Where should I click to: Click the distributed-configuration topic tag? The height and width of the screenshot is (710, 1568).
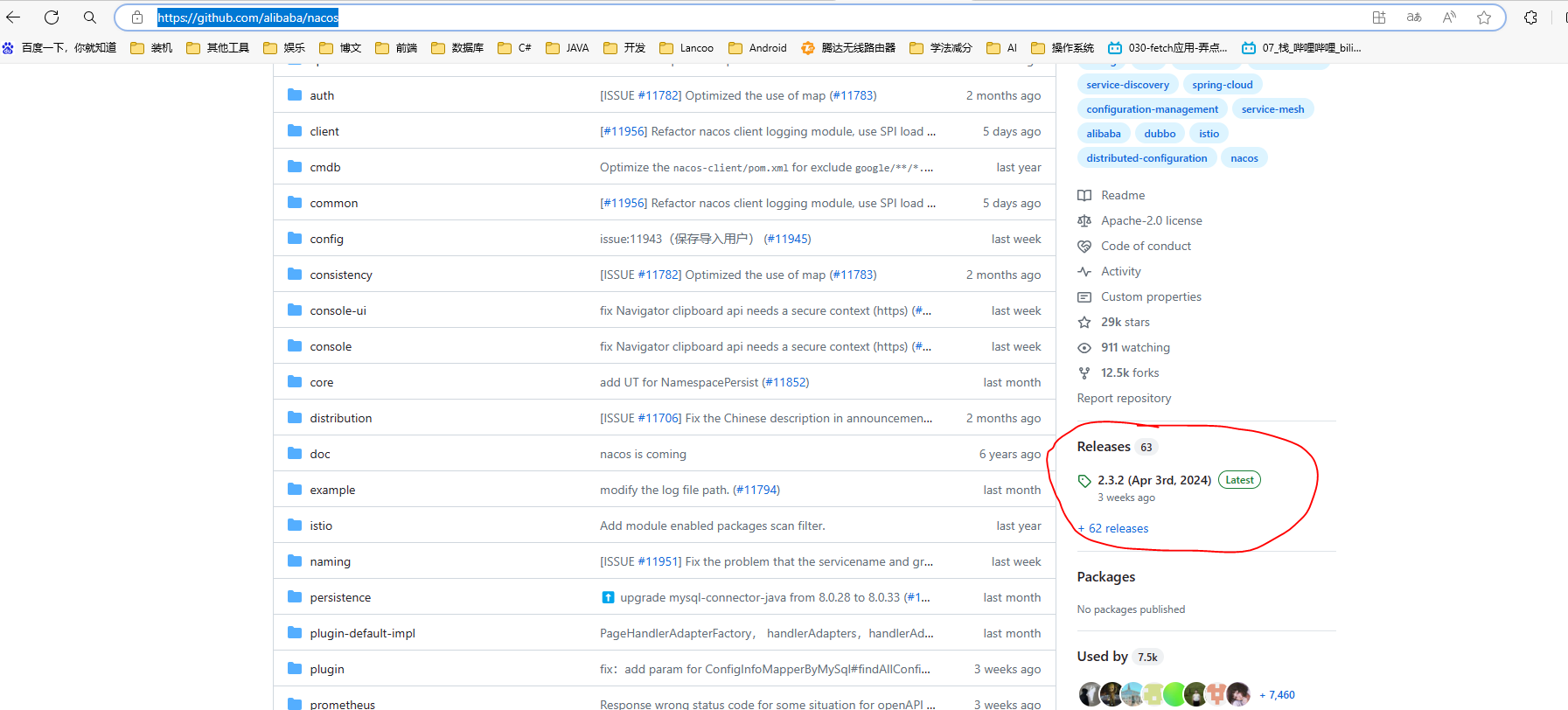tap(1146, 158)
